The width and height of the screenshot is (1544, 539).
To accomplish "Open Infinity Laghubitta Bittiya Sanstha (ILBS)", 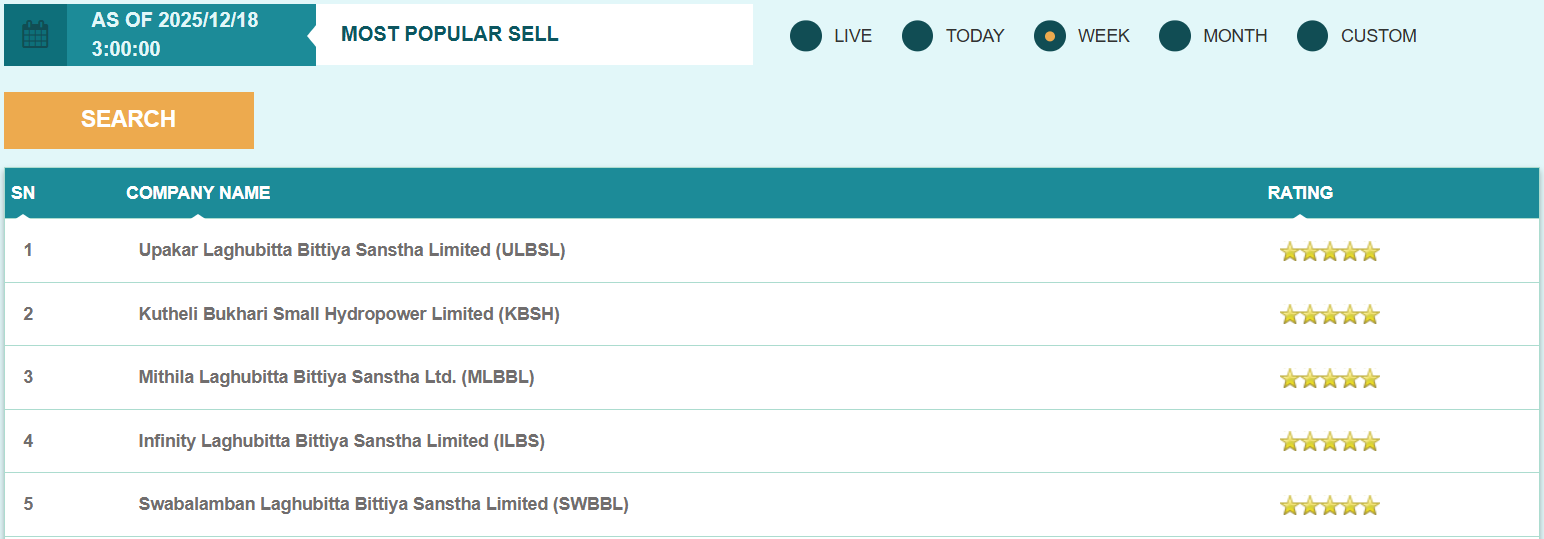I will pyautogui.click(x=341, y=441).
